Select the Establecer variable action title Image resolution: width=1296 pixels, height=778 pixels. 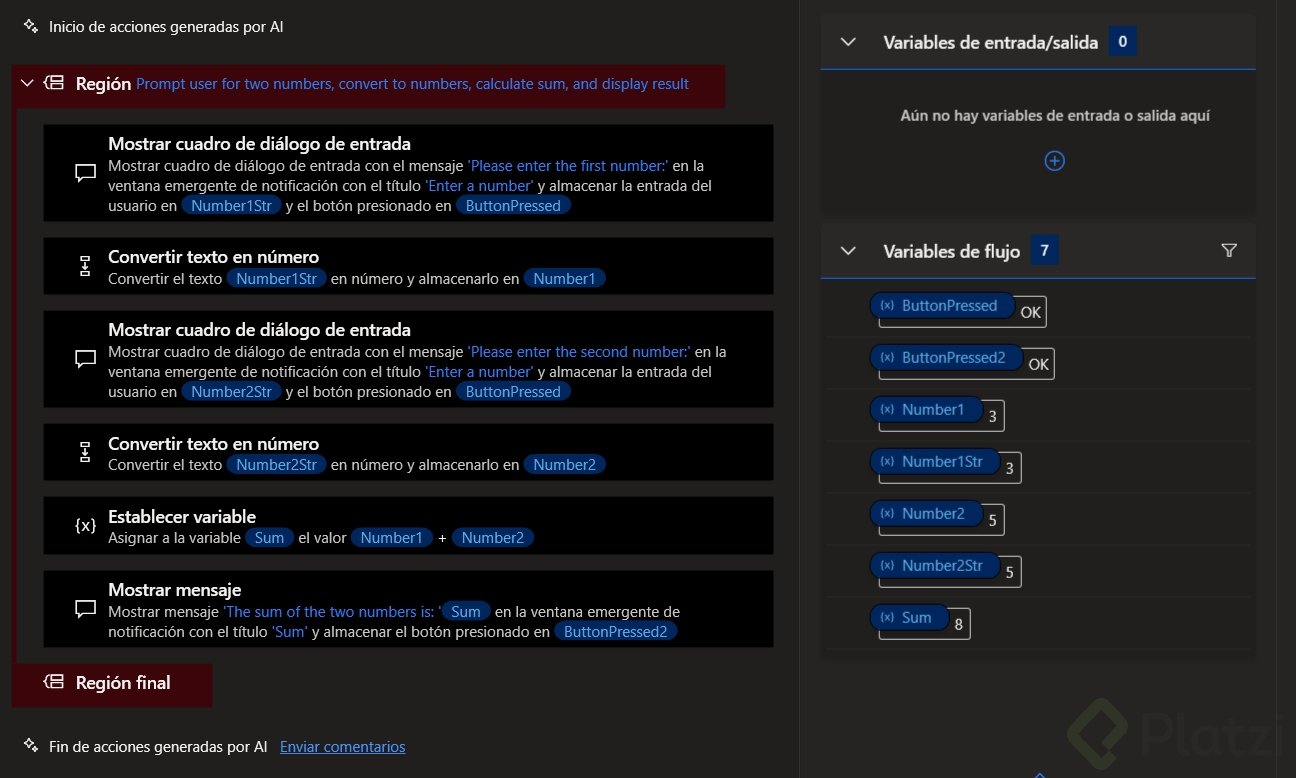[182, 517]
